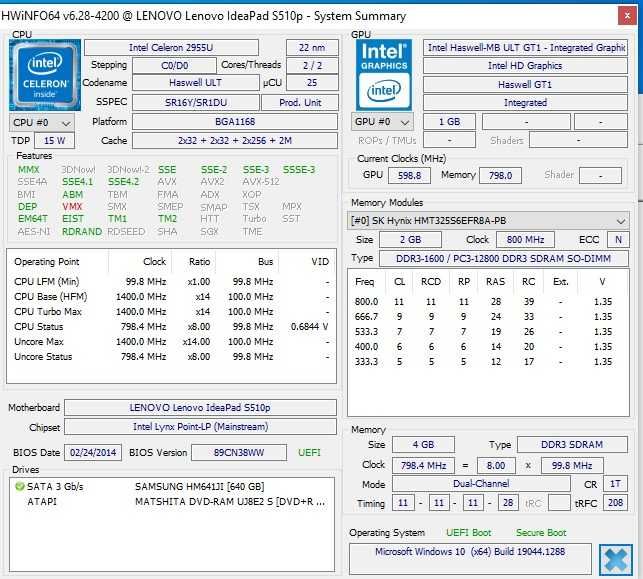The width and height of the screenshot is (643, 579).
Task: Click the GPU memory 1 GB field
Action: [449, 122]
